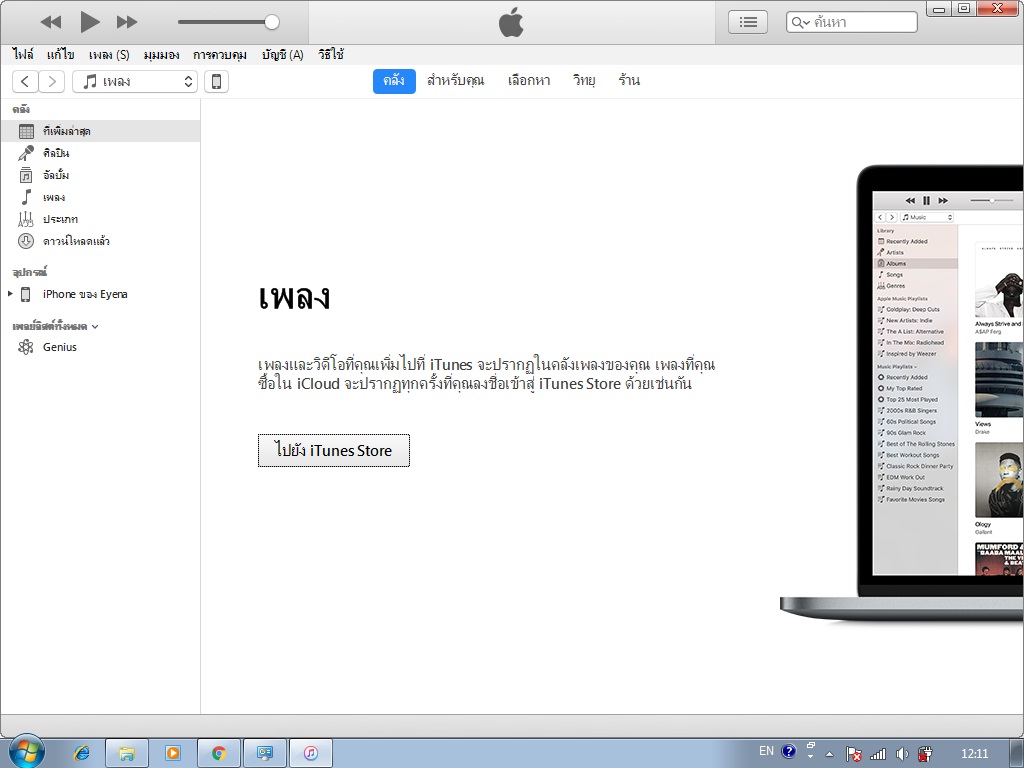The height and width of the screenshot is (768, 1024).
Task: Click the search field ค้นหา
Action: pyautogui.click(x=852, y=22)
